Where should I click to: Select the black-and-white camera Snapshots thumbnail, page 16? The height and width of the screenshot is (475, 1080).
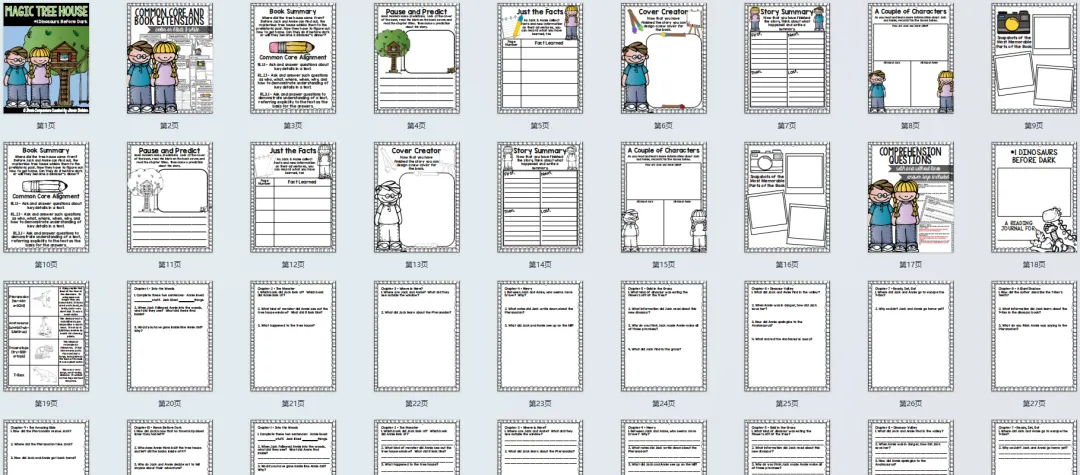click(787, 198)
